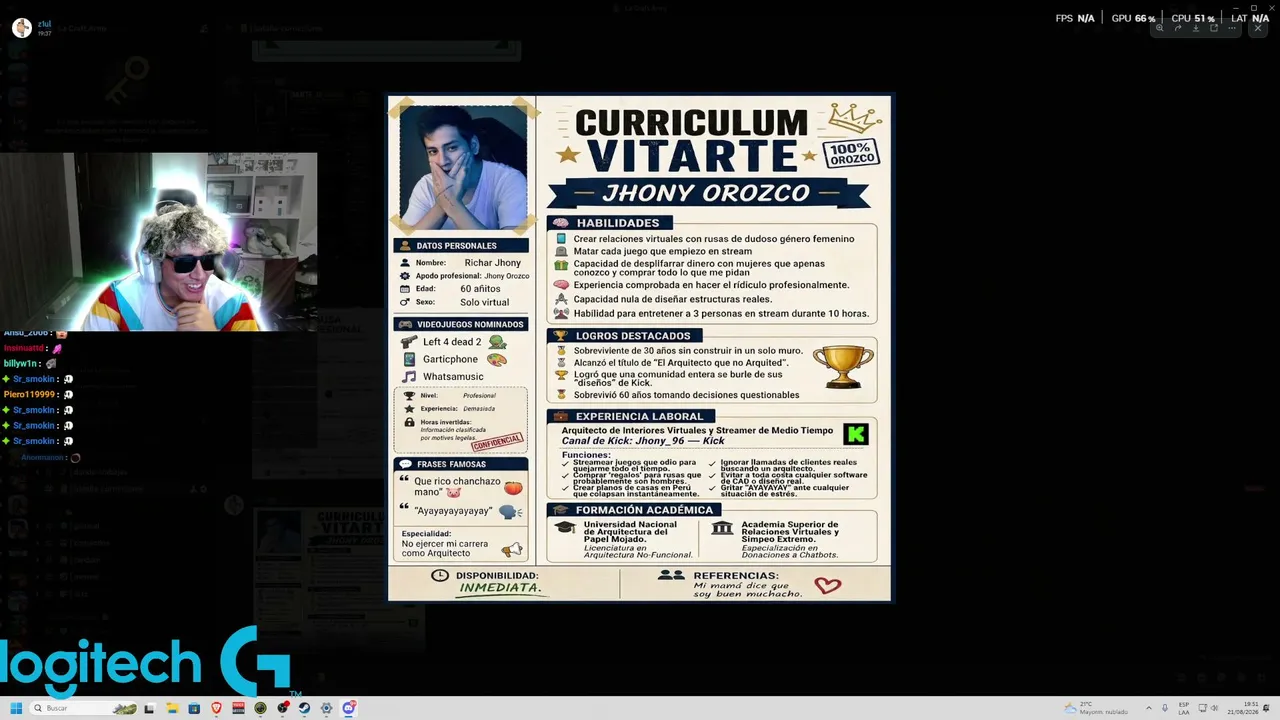This screenshot has width=1280, height=720.
Task: Click the z1ul avatar in the stream overlay
Action: (x=21, y=28)
